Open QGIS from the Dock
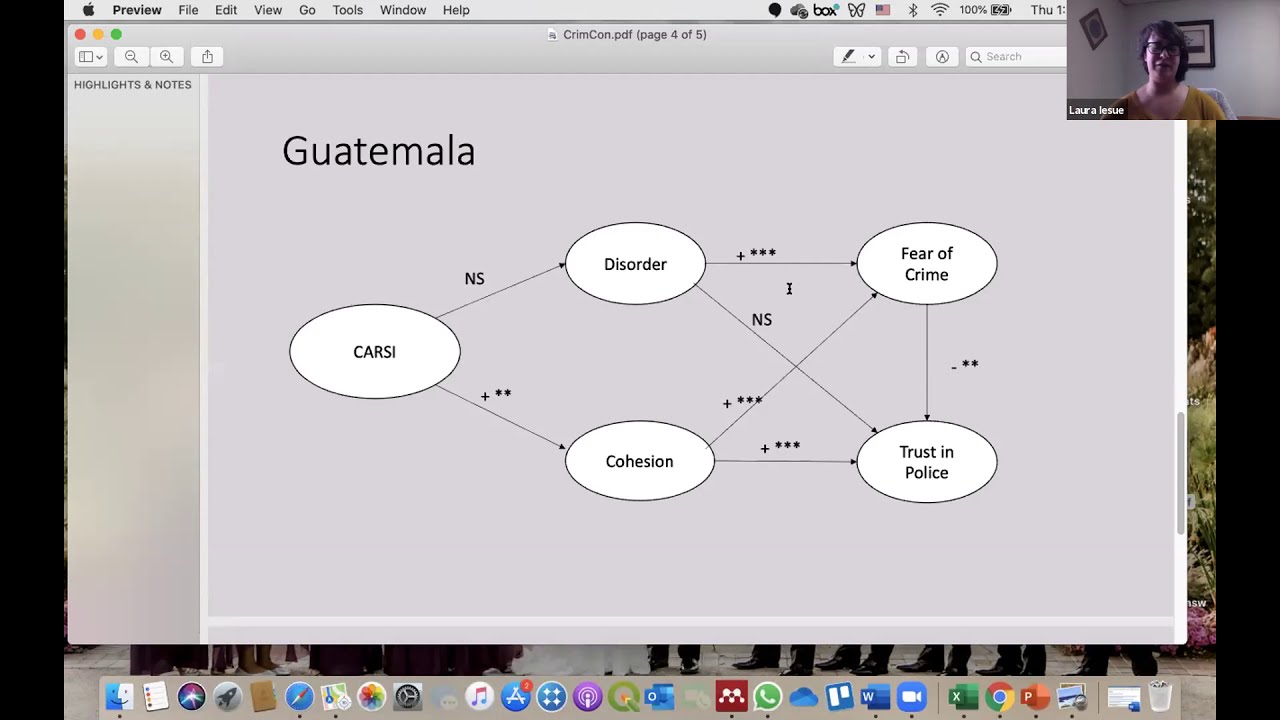Image resolution: width=1280 pixels, height=720 pixels. tap(623, 697)
